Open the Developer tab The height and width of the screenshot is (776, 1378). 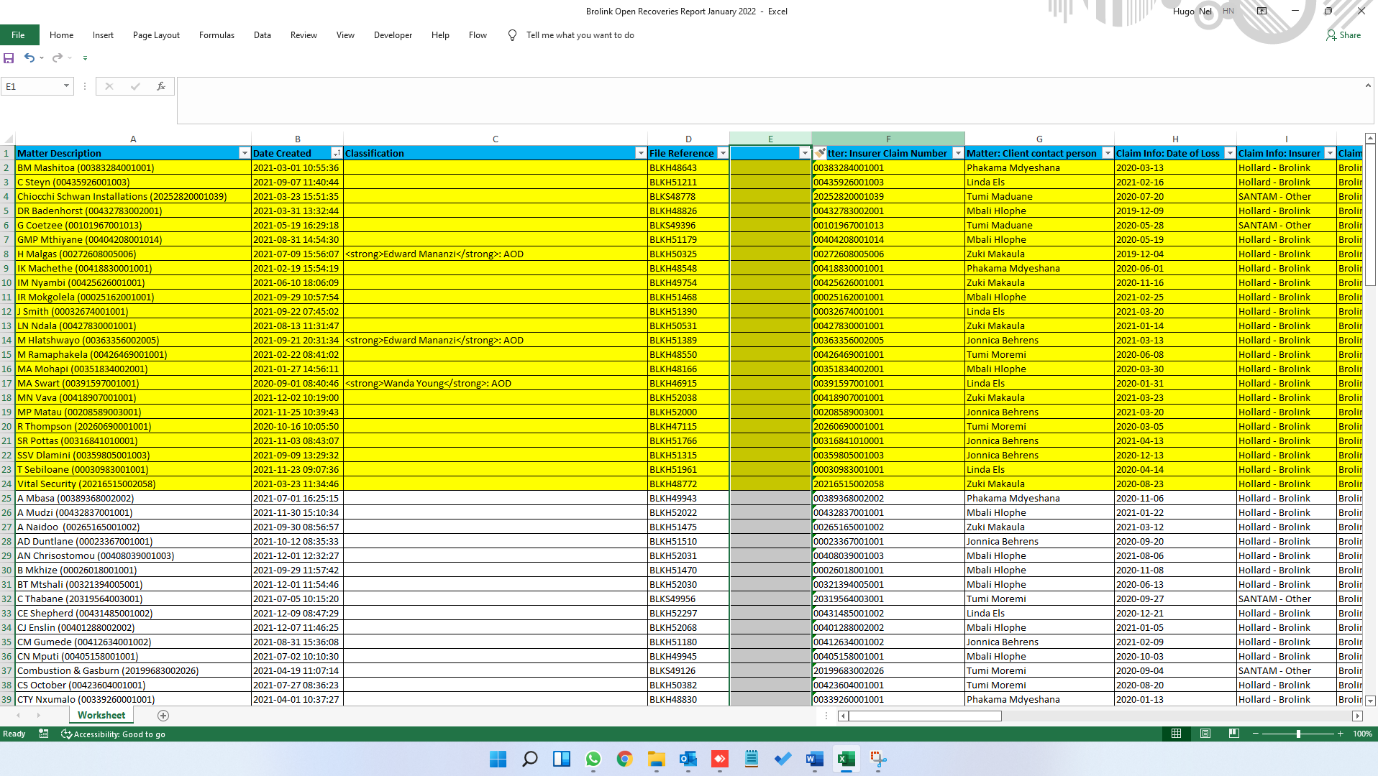(x=393, y=35)
